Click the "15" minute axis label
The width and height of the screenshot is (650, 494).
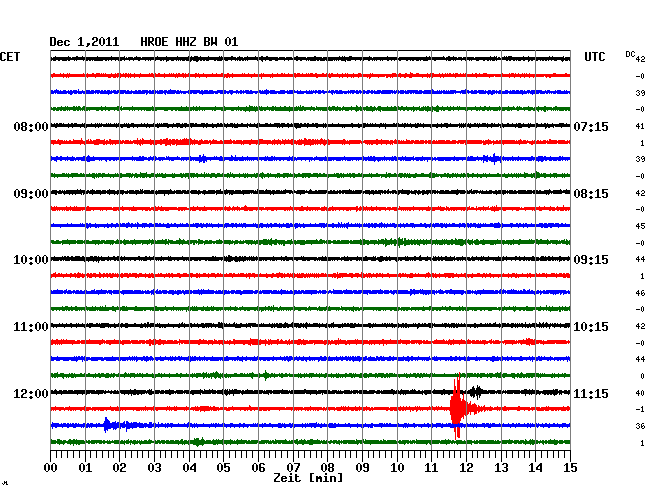(570, 468)
